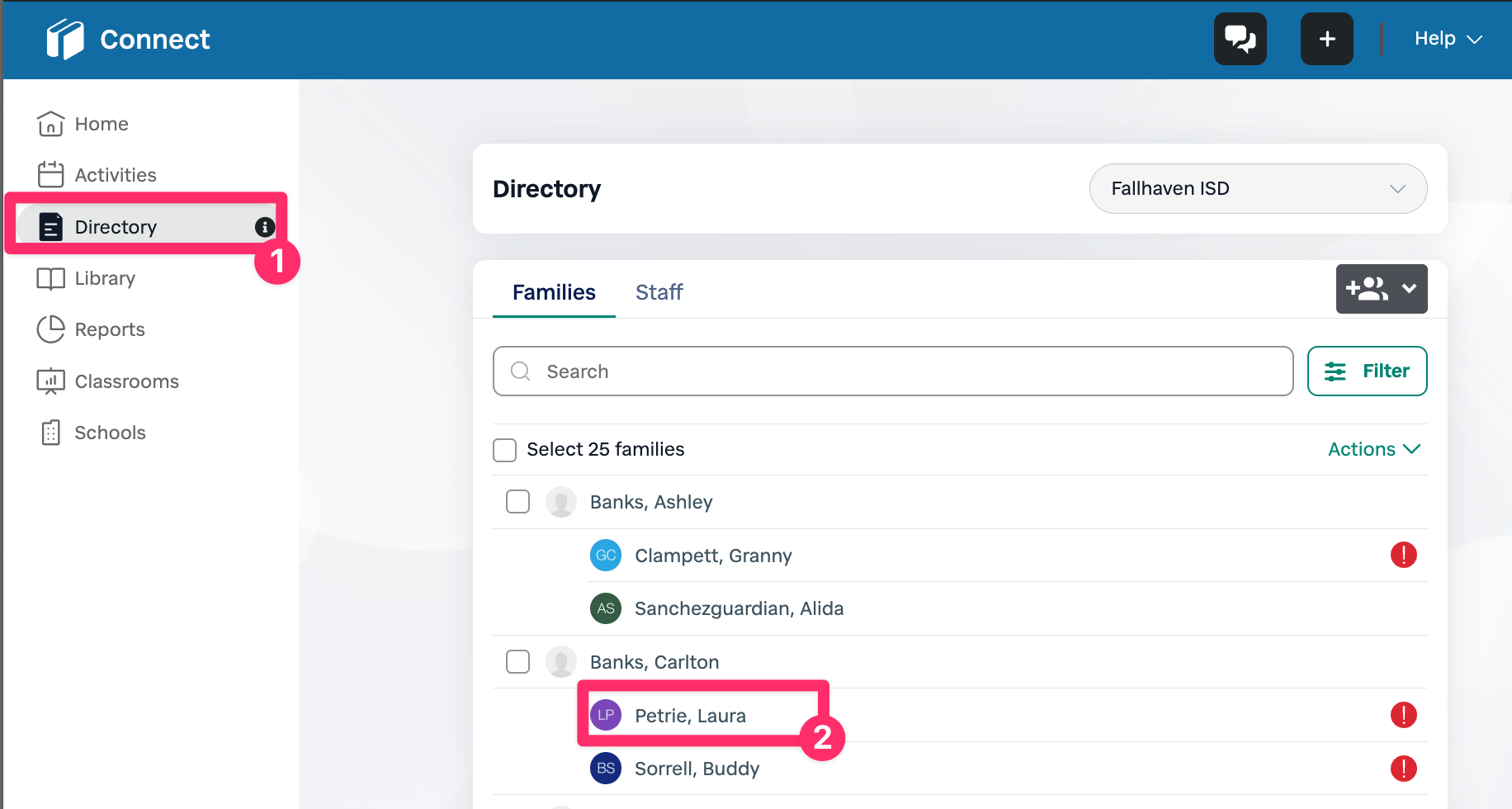Viewport: 1512px width, 809px height.
Task: Click red alert icon for Clampett, Granny
Action: (x=1403, y=555)
